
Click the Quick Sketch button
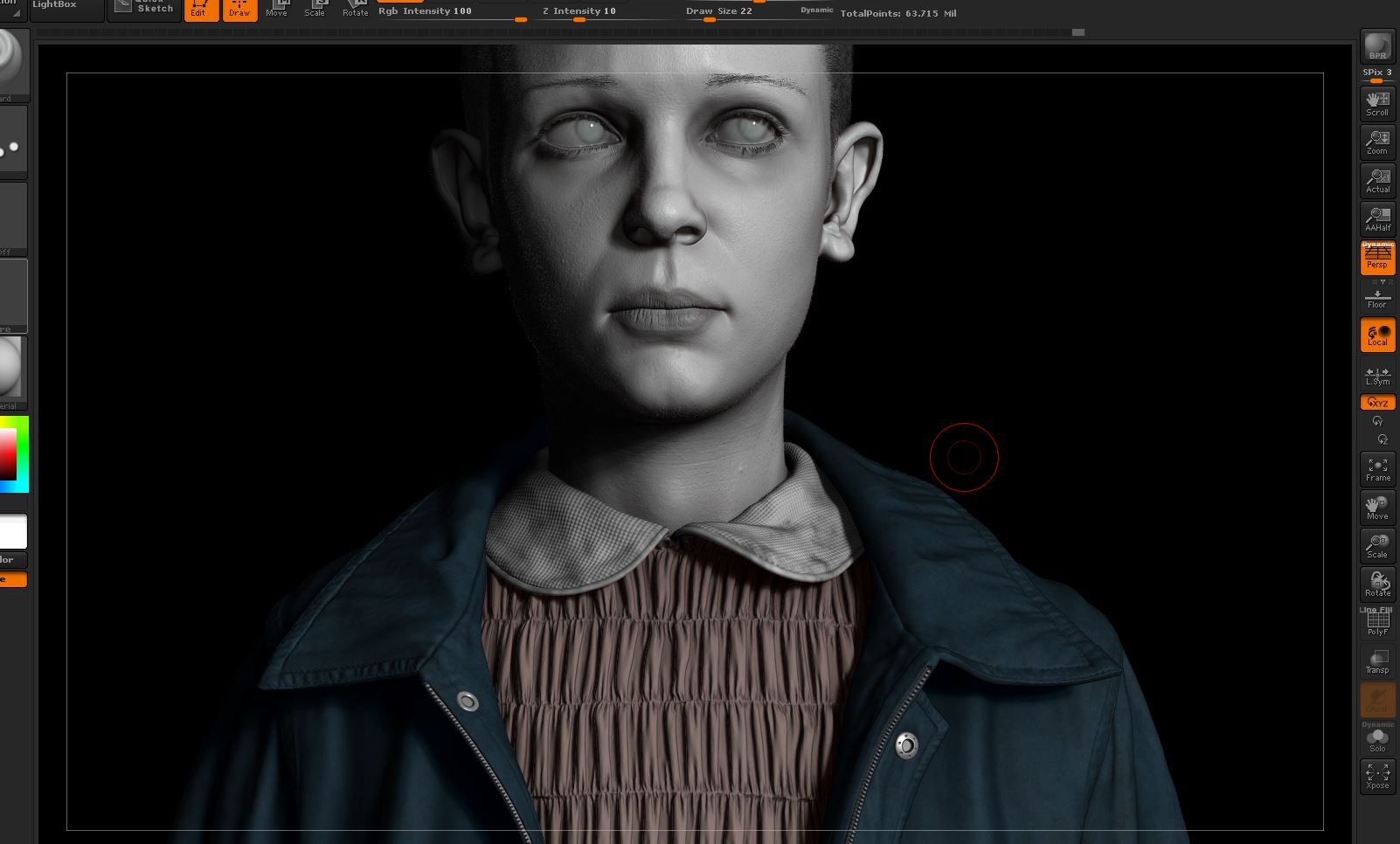pos(145,8)
